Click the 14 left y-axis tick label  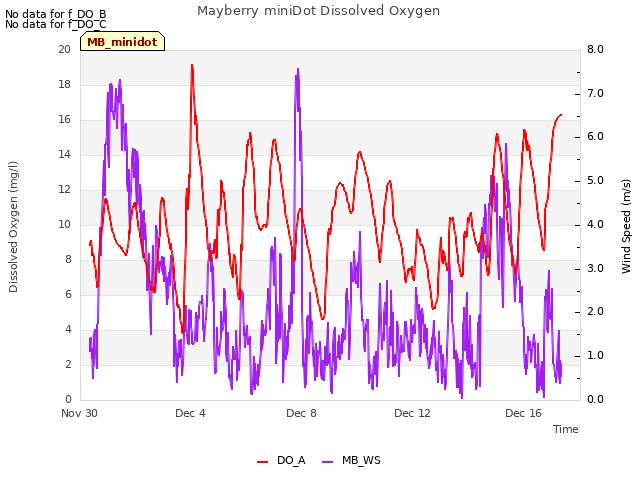(x=64, y=154)
